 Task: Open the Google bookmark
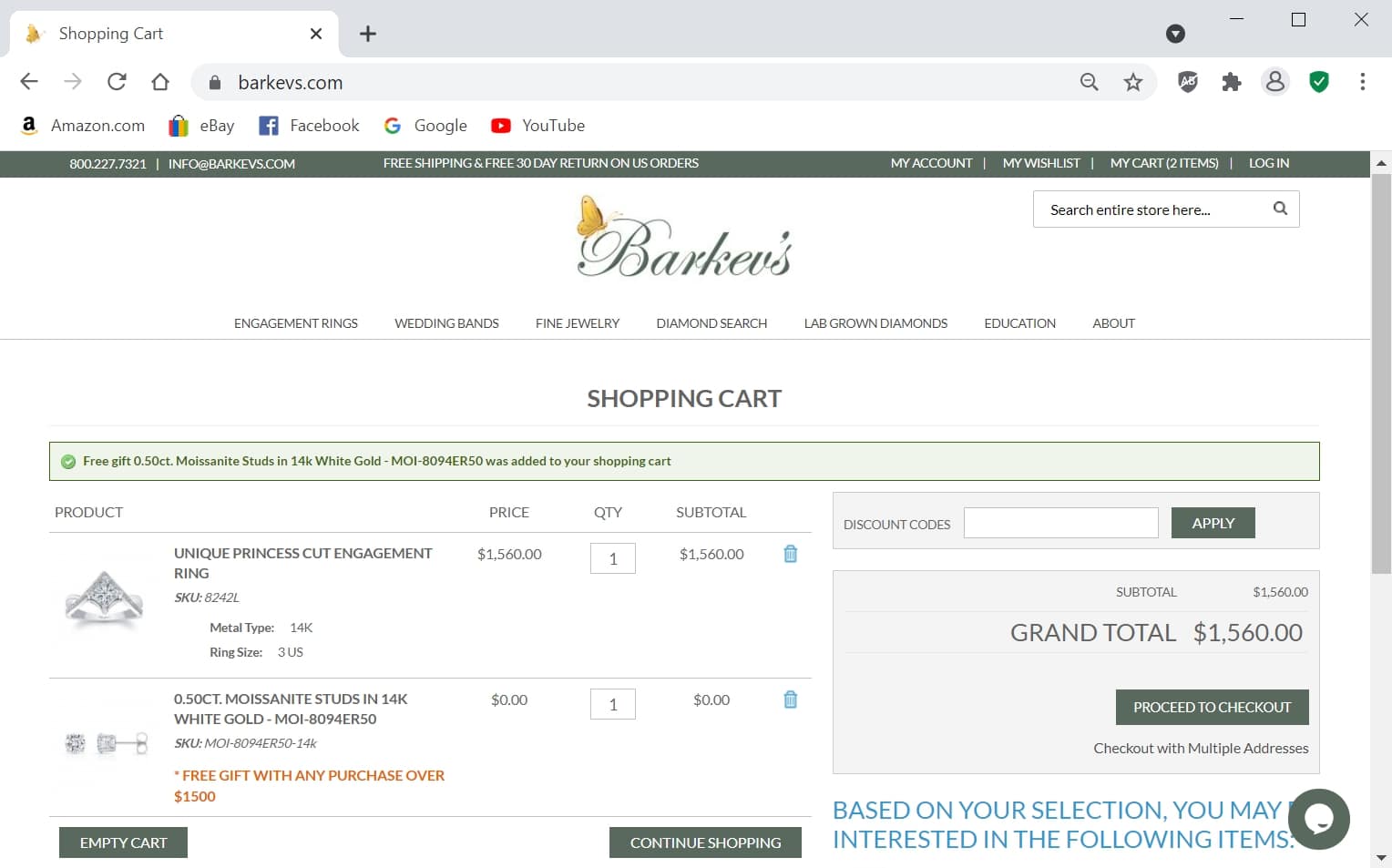[x=425, y=126]
